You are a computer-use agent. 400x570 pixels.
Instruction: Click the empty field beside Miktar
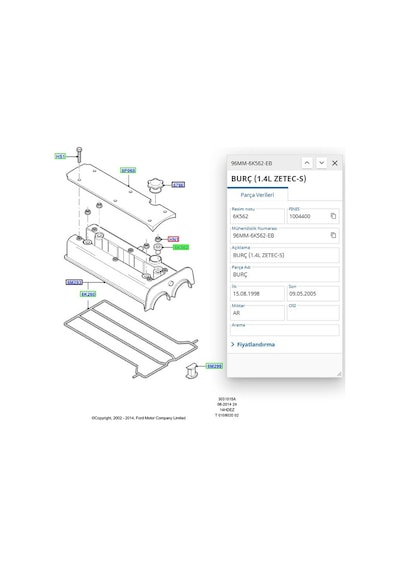313,313
